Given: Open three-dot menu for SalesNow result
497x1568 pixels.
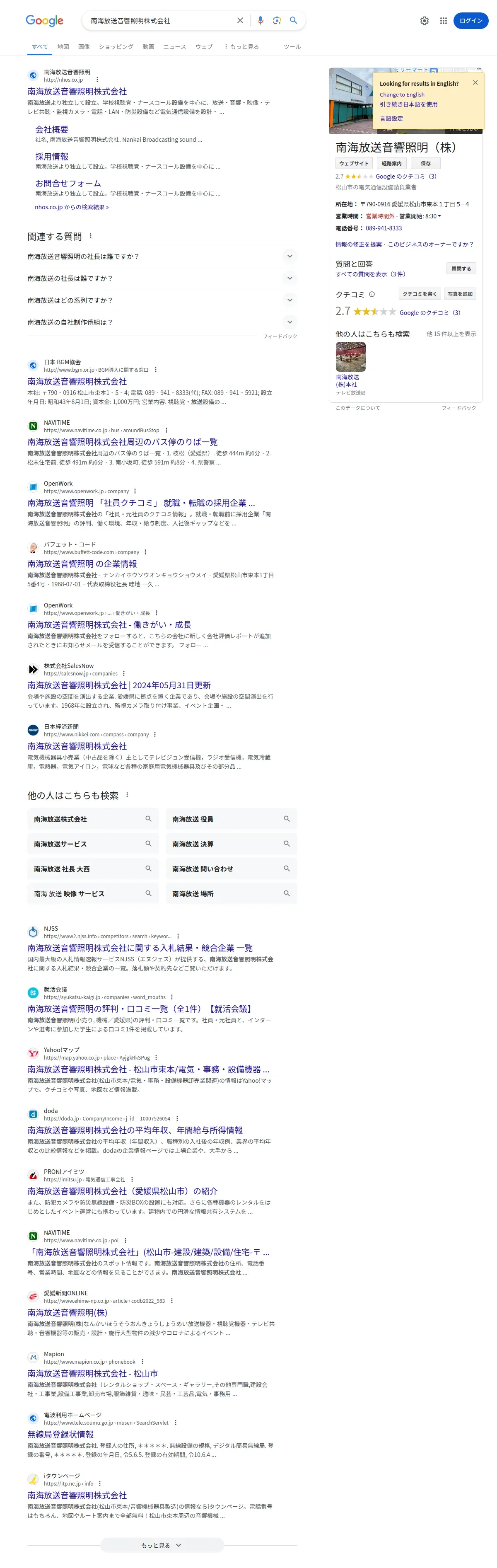Looking at the screenshot, I should pos(124,673).
